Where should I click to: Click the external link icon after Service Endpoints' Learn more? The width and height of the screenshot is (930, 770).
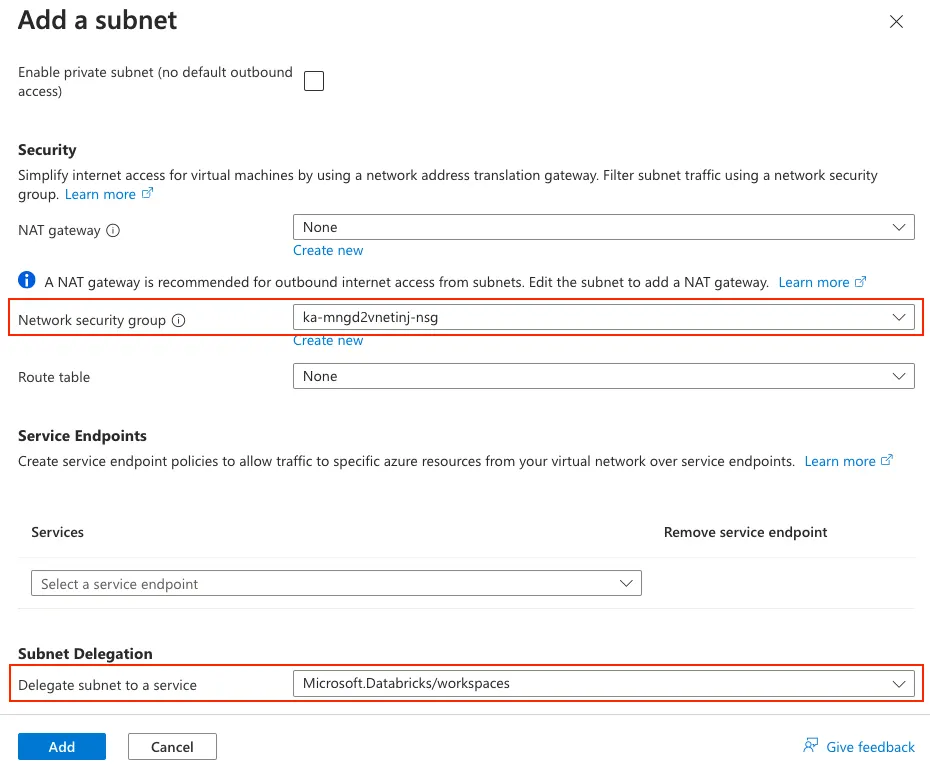pyautogui.click(x=885, y=461)
